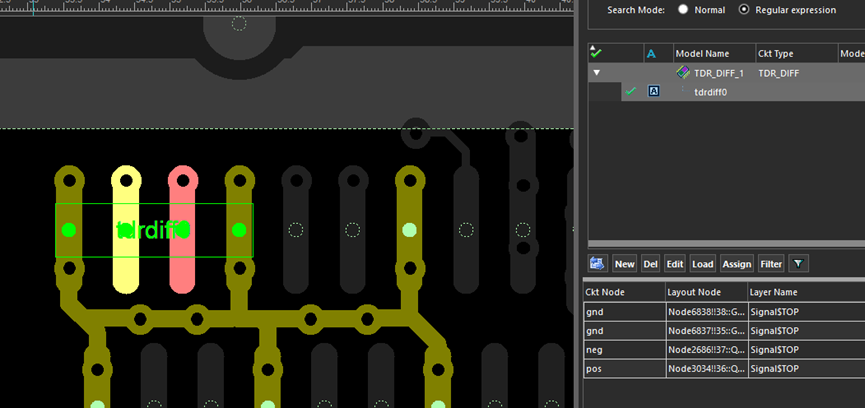Select the TDR_DIFF_1 model name
This screenshot has height=408, width=865.
(719, 73)
